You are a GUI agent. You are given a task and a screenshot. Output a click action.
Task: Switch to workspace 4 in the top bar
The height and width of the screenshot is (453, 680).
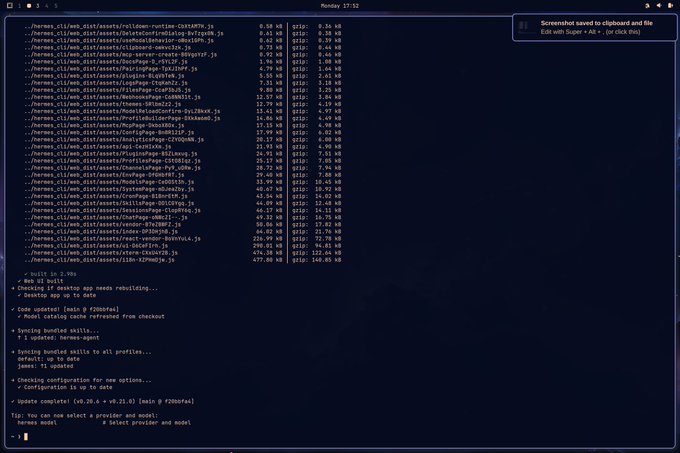click(47, 6)
